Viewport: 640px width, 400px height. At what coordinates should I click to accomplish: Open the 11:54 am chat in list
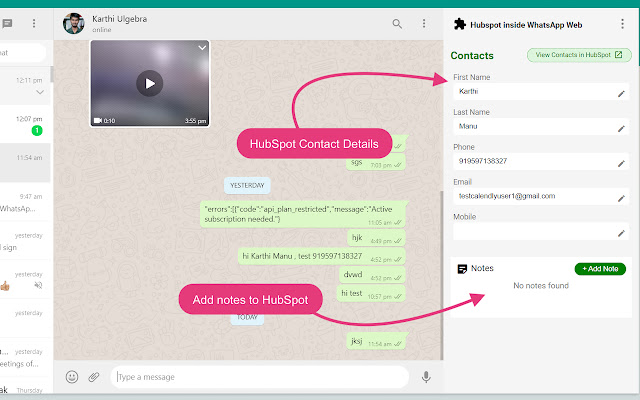(x=25, y=162)
